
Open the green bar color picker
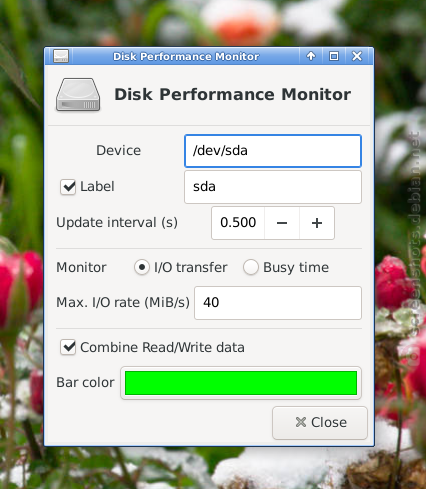[x=241, y=383]
